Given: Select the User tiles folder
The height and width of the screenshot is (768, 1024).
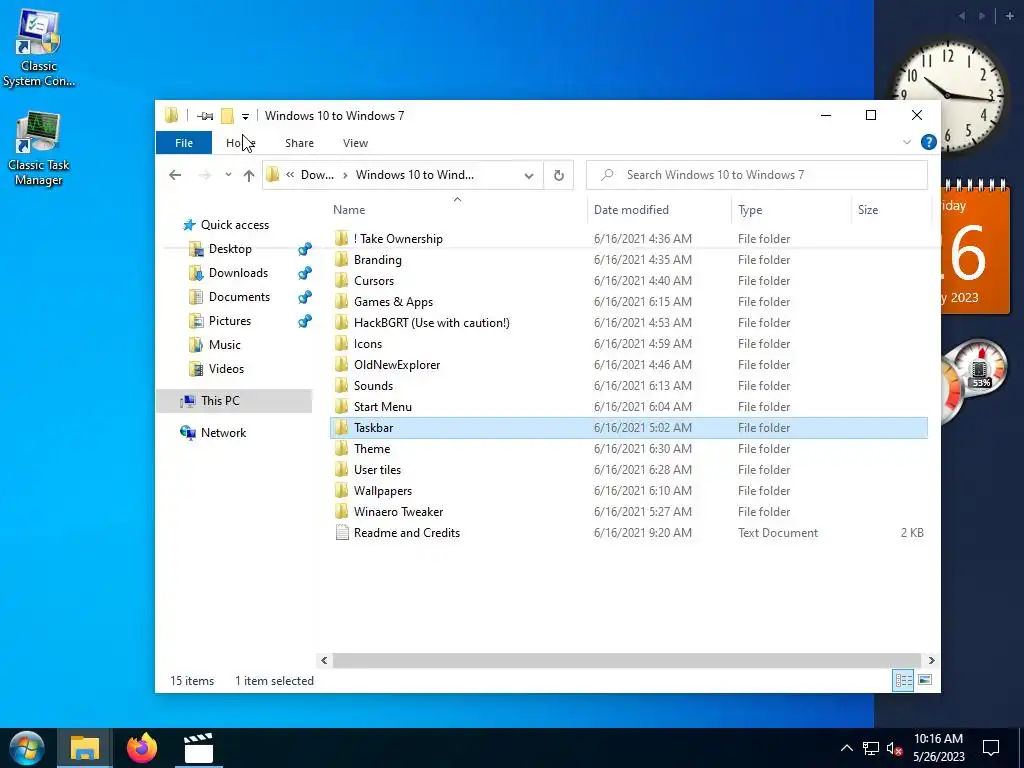Looking at the screenshot, I should (x=628, y=470).
